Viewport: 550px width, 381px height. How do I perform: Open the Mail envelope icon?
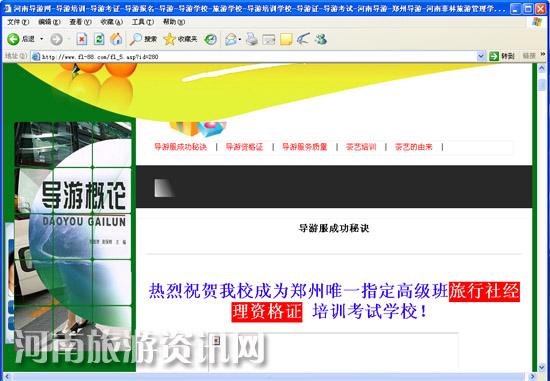pos(230,39)
